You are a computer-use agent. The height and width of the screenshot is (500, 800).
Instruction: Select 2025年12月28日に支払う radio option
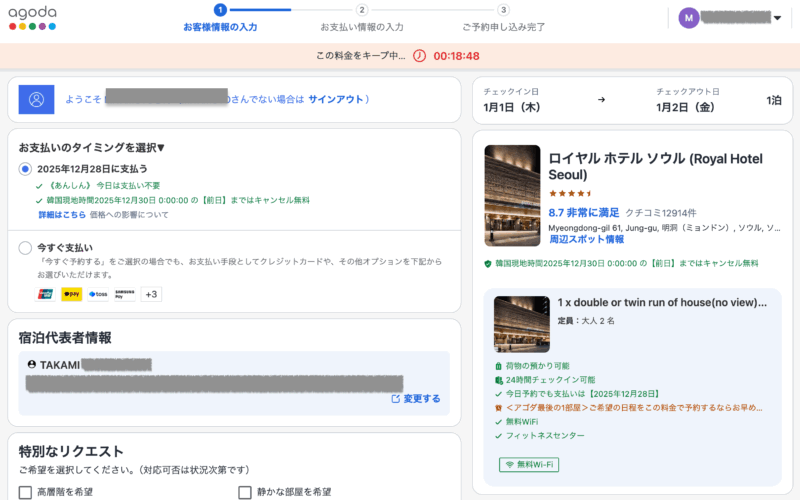tap(25, 169)
